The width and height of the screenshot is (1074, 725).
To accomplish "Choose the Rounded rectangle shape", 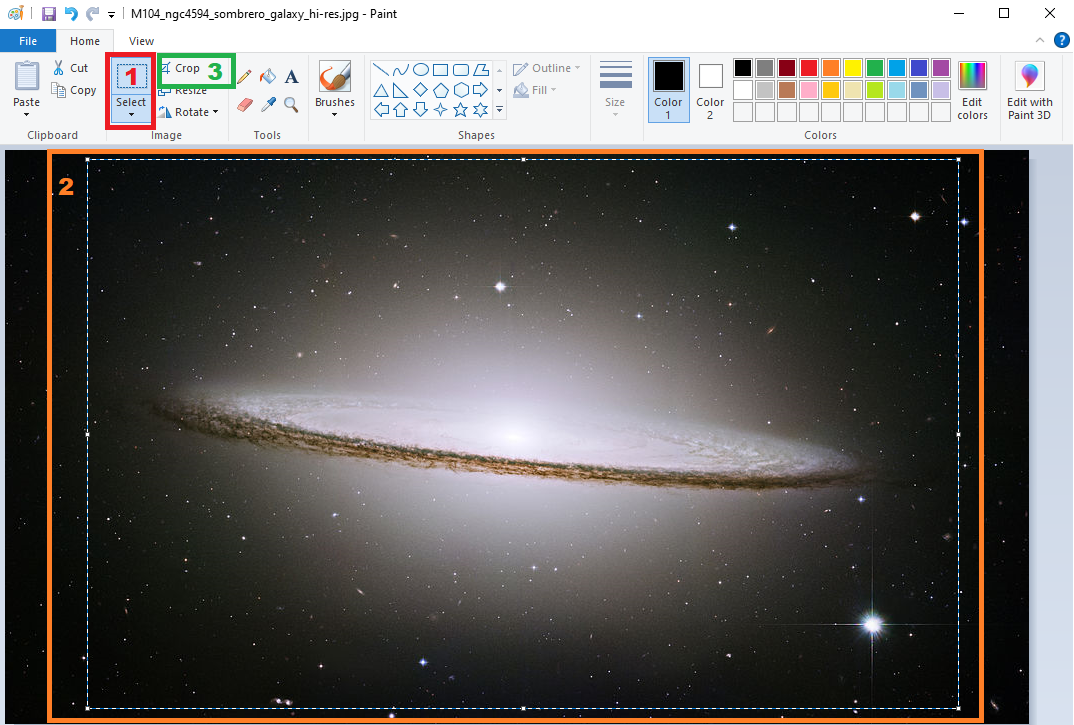I will coord(461,70).
